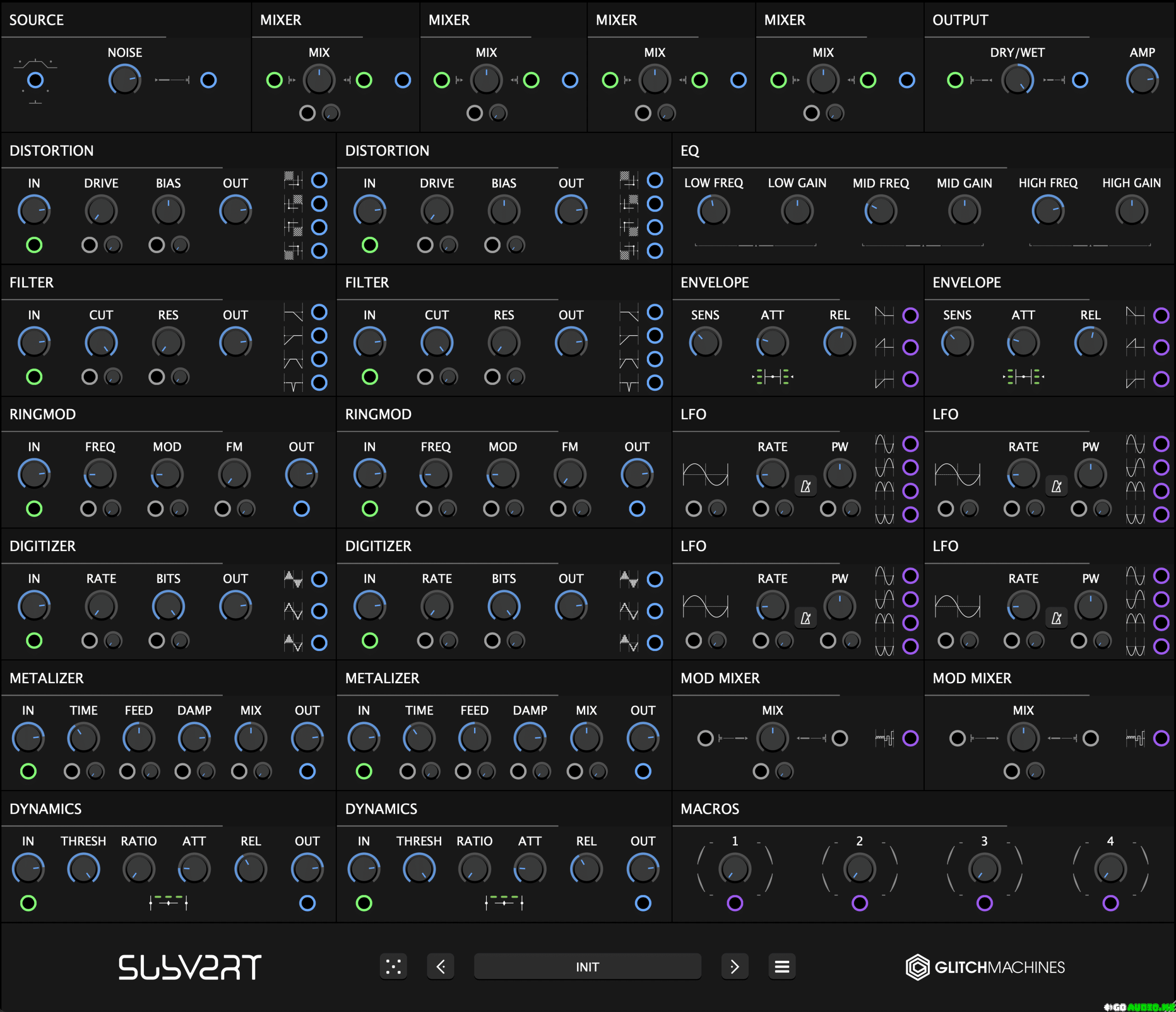1176x1012 pixels.
Task: Go to the next preset arrow
Action: [x=735, y=966]
